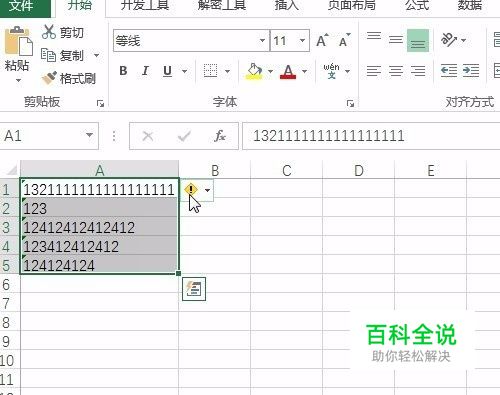
Task: Open underline style dropdown arrow
Action: pos(184,71)
